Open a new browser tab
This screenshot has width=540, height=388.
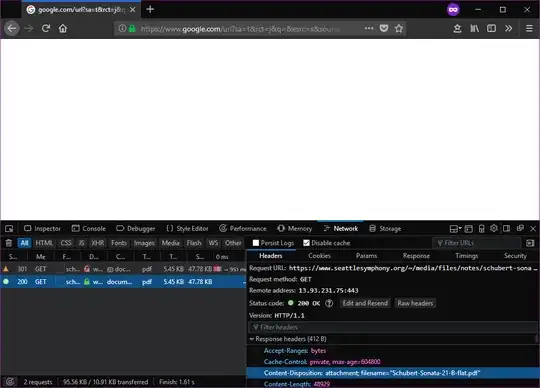point(150,9)
